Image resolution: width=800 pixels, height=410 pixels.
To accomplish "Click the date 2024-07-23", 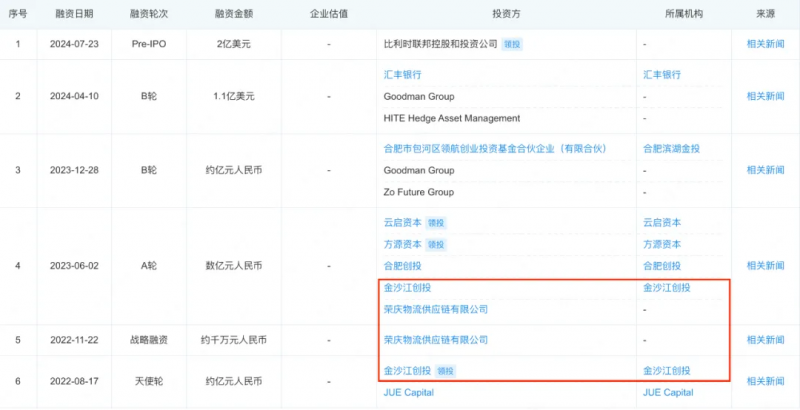I will click(74, 44).
